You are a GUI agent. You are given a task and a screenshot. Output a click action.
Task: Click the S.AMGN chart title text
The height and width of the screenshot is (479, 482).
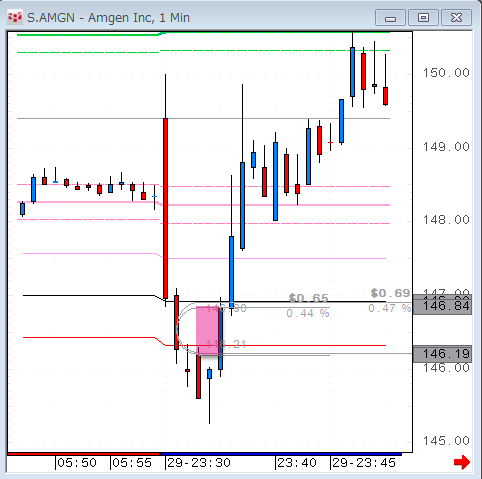108,18
